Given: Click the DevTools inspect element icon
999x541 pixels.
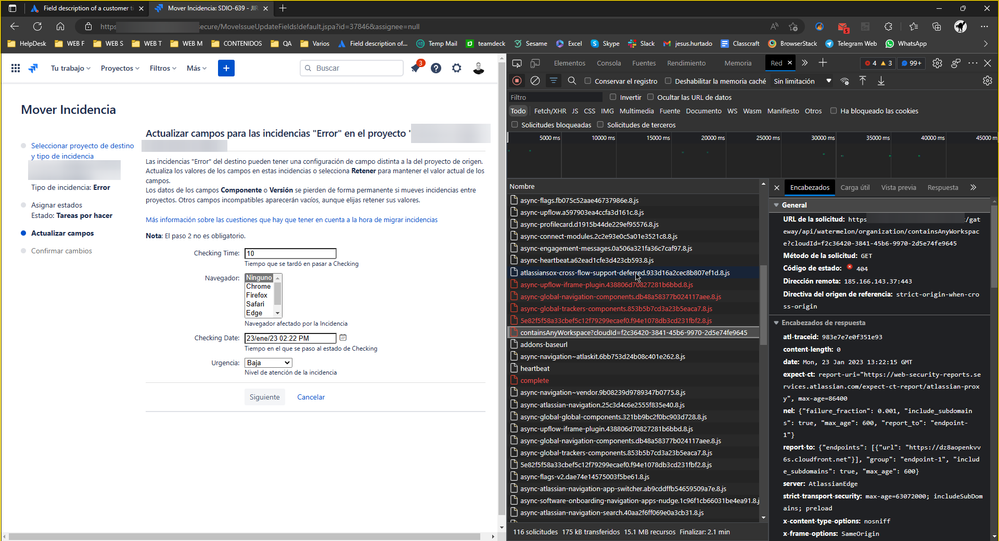Looking at the screenshot, I should 517,63.
